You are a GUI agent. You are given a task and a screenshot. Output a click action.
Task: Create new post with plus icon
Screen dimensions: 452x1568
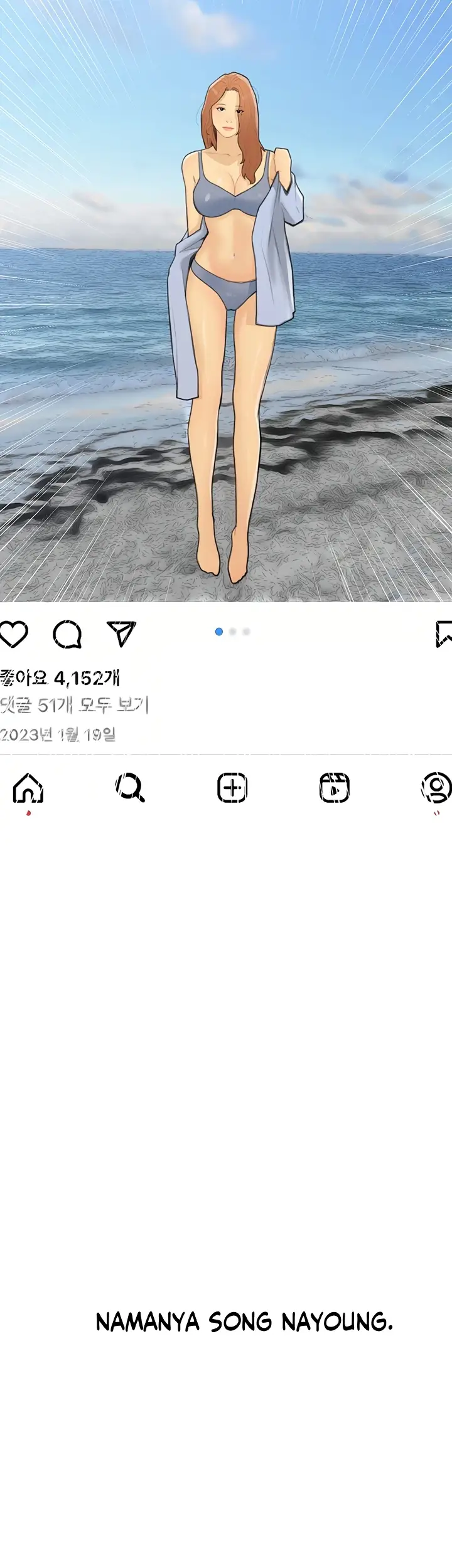point(232,788)
